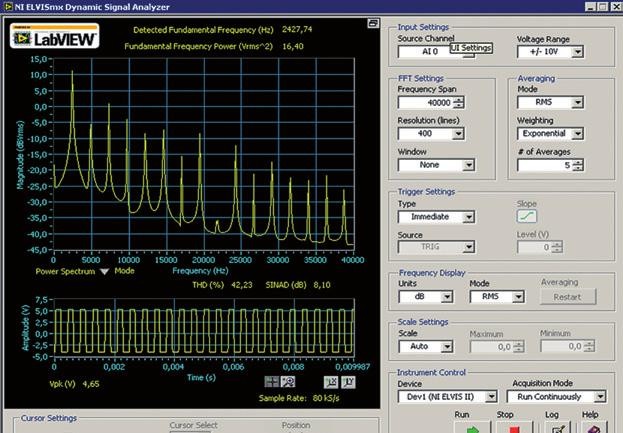Click the THD (%) value 42,23
Image resolution: width=623 pixels, height=433 pixels.
click(242, 285)
